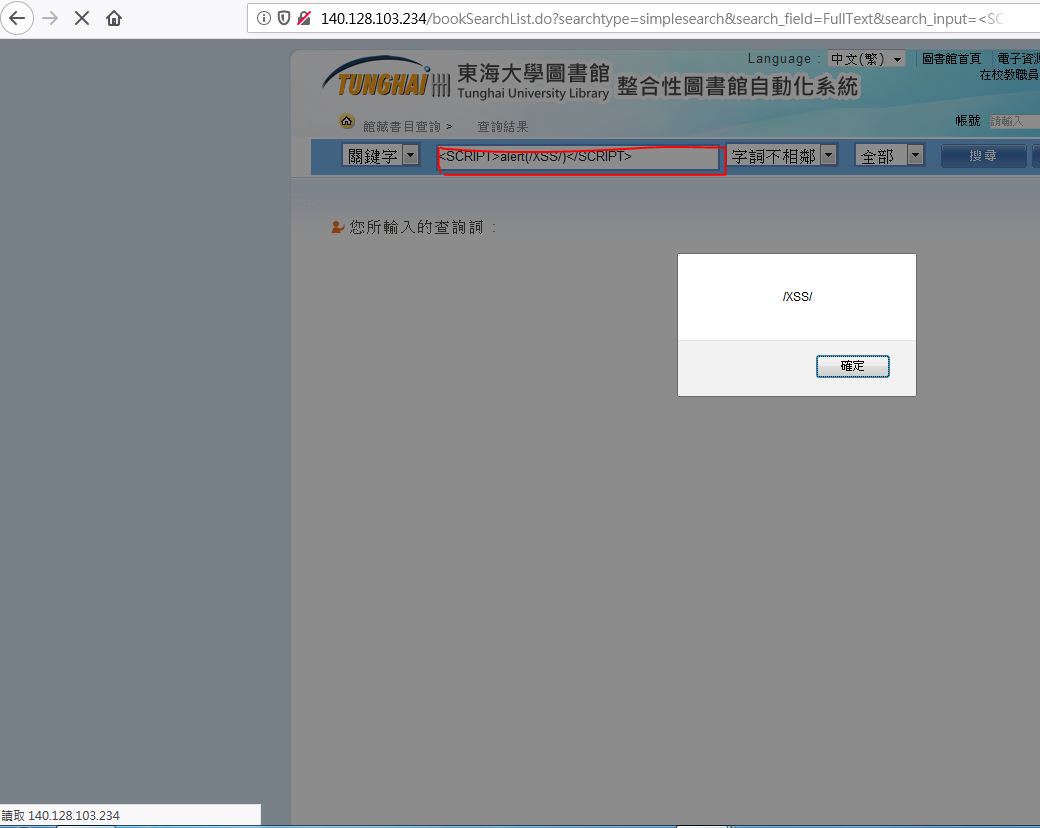Open the 館藏書目查詢 breadcrumb link

pyautogui.click(x=402, y=126)
